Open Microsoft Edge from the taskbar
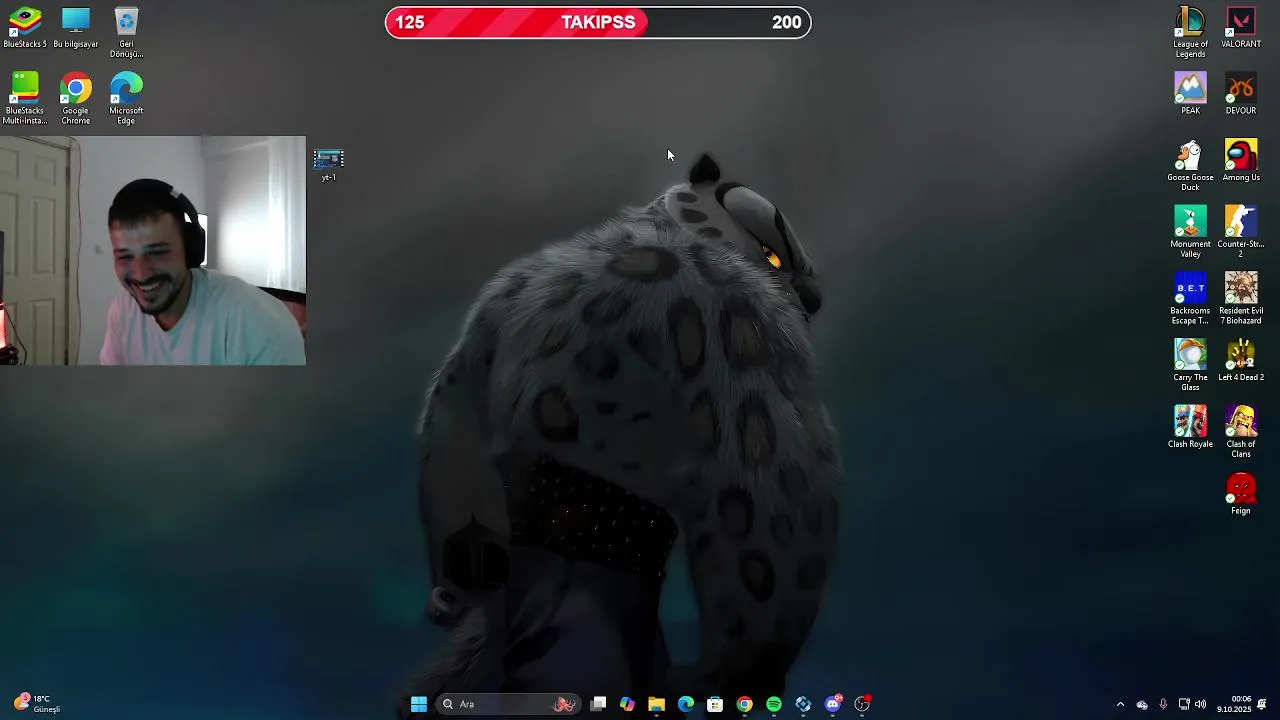 click(x=686, y=704)
